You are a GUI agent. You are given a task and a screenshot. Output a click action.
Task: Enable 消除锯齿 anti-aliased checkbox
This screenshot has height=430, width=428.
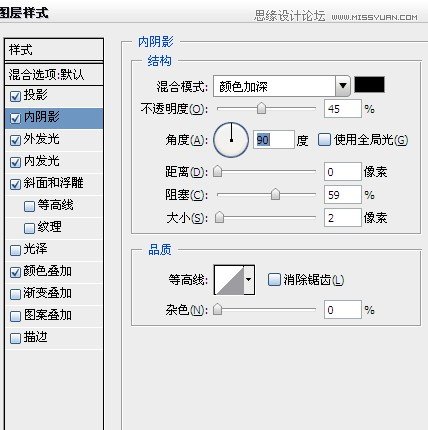click(x=274, y=279)
